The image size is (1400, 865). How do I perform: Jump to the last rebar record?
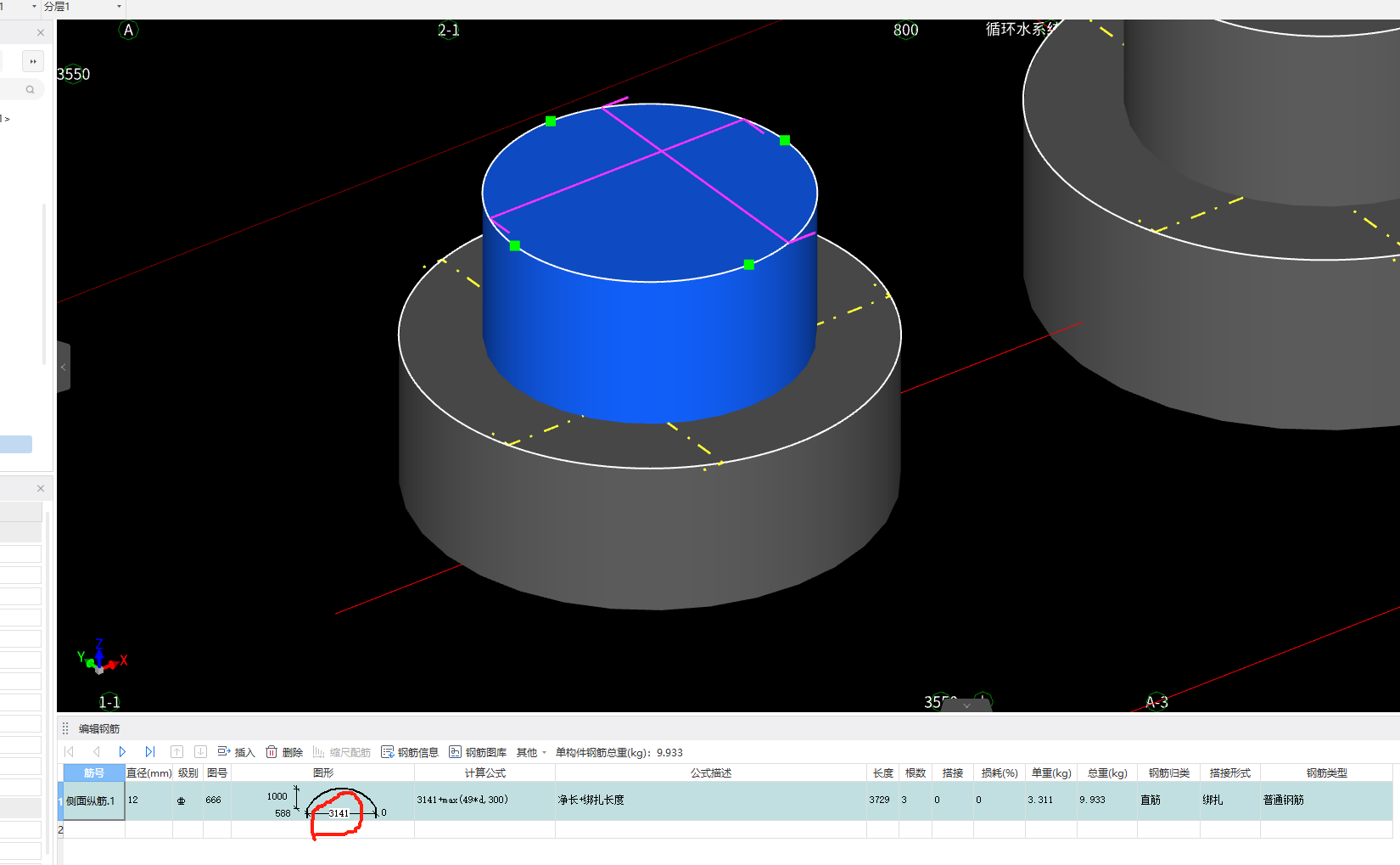149,751
